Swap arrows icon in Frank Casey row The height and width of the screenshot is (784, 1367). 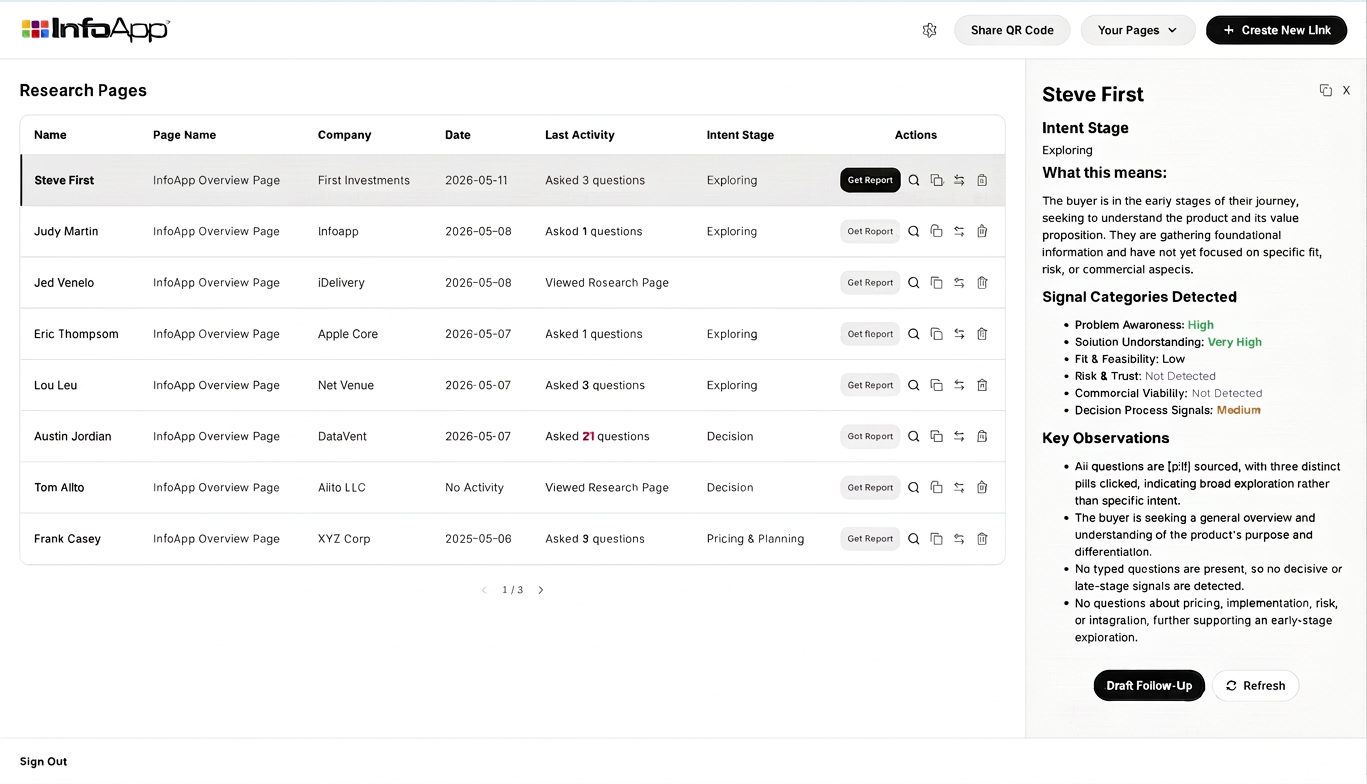click(x=959, y=538)
